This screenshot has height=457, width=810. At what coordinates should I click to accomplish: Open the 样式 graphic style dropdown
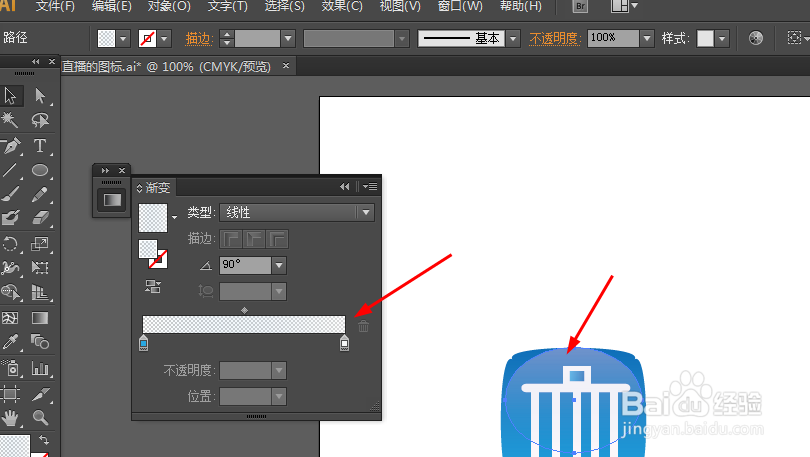[722, 38]
